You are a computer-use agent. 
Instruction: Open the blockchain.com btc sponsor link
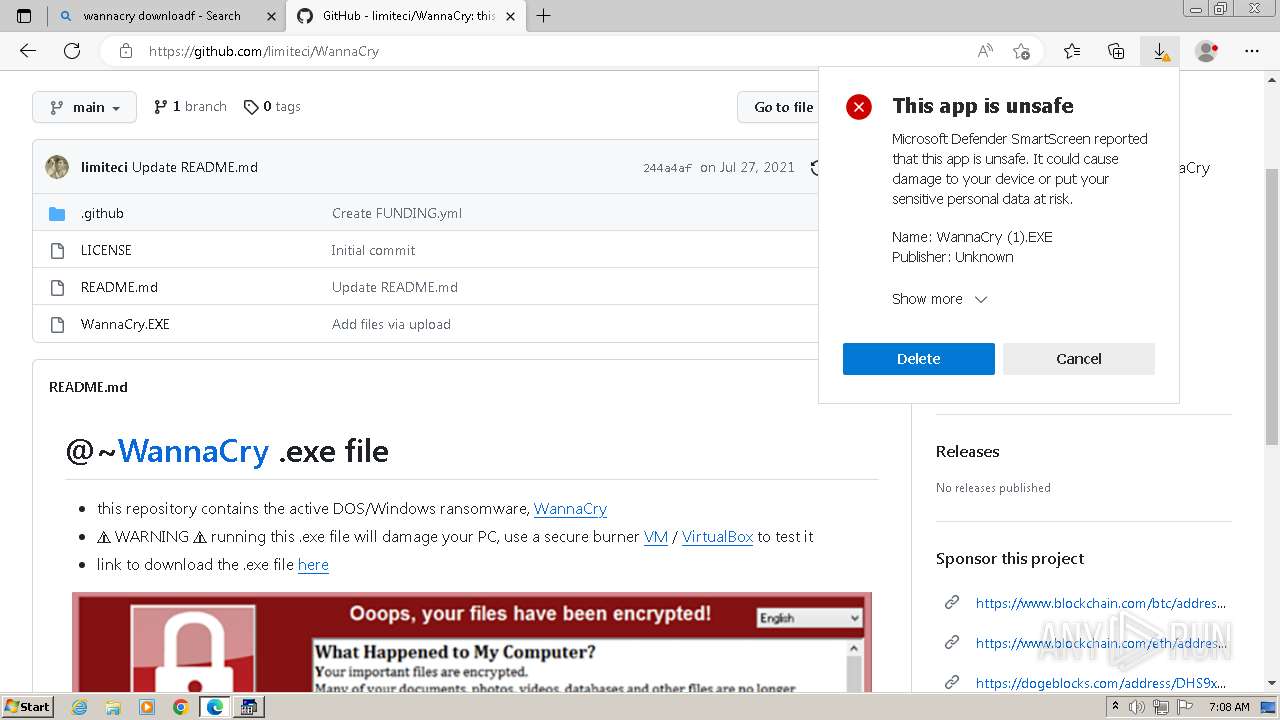pyautogui.click(x=1100, y=603)
